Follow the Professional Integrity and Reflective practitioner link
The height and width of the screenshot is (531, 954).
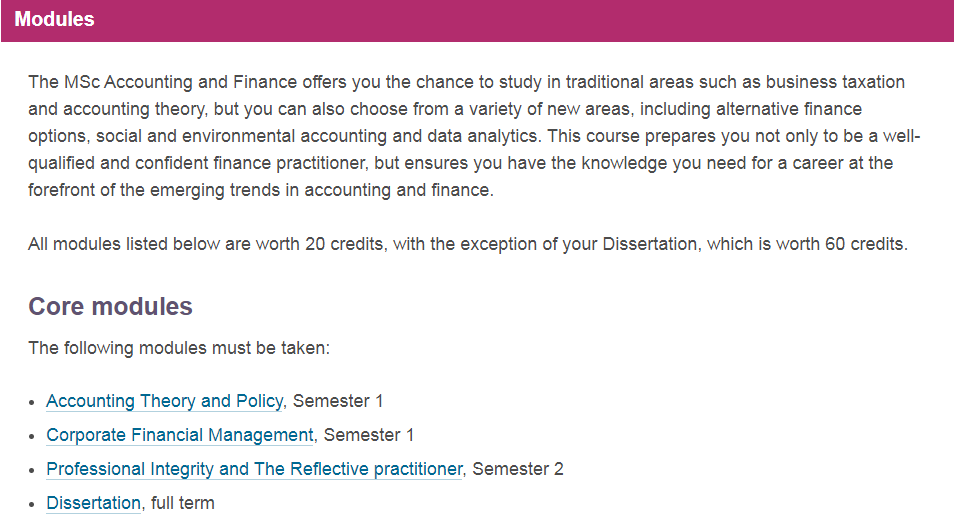254,469
